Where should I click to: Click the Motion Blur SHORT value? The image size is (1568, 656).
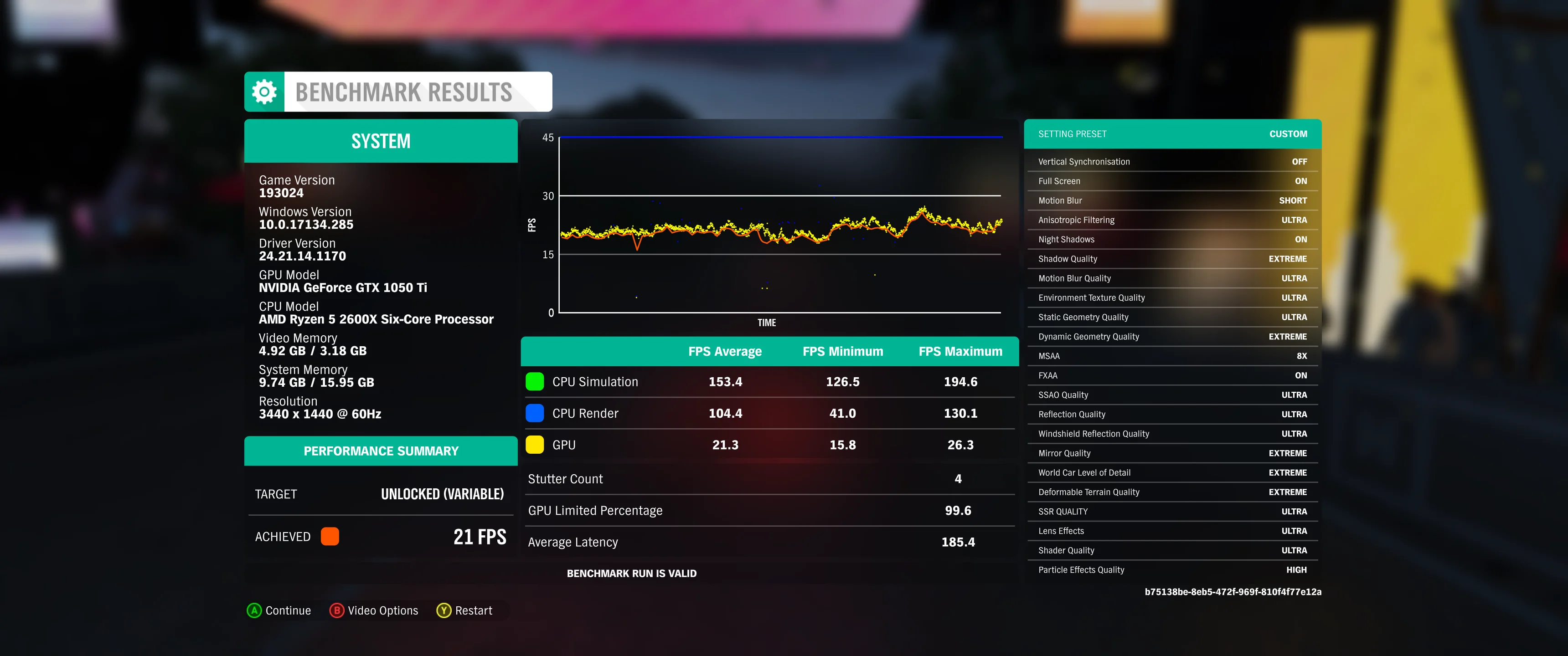(1293, 200)
